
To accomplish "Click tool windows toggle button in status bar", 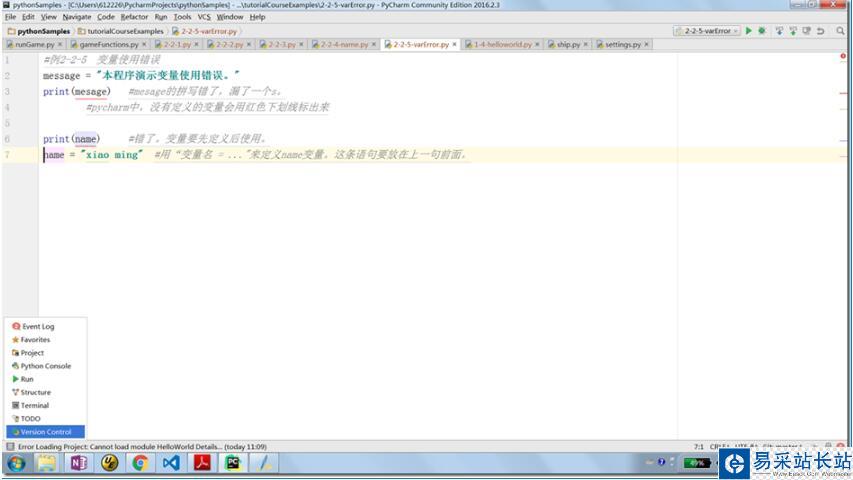I will pyautogui.click(x=10, y=446).
